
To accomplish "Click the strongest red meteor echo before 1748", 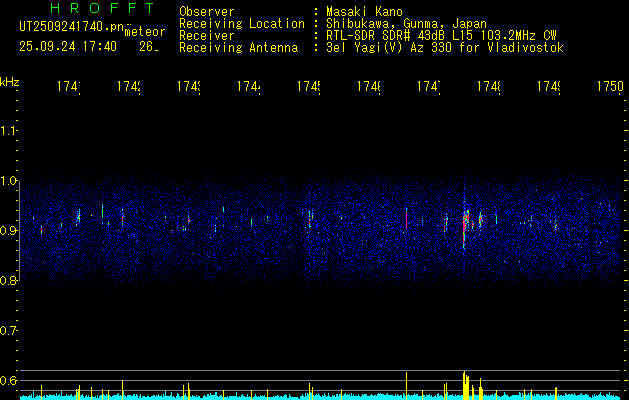I will [x=464, y=227].
